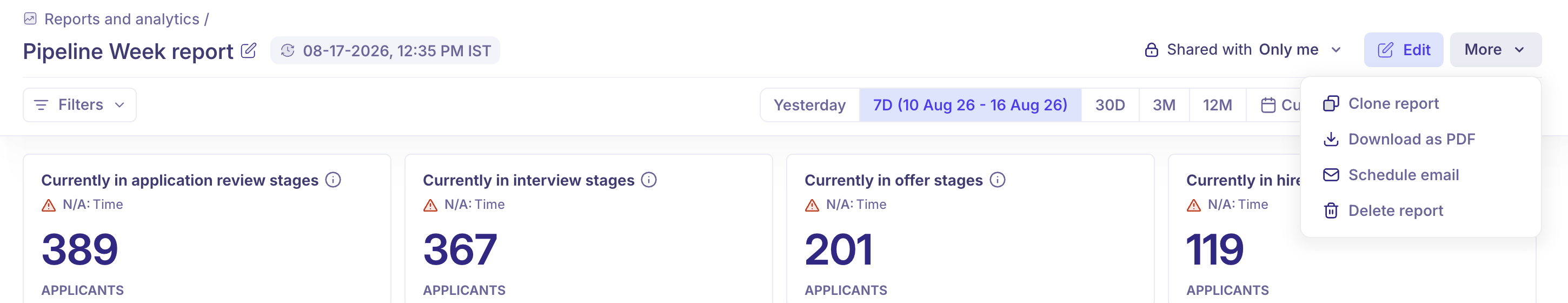This screenshot has height=303, width=1568.
Task: Click the Reports and analytics breadcrumb icon
Action: pyautogui.click(x=30, y=19)
